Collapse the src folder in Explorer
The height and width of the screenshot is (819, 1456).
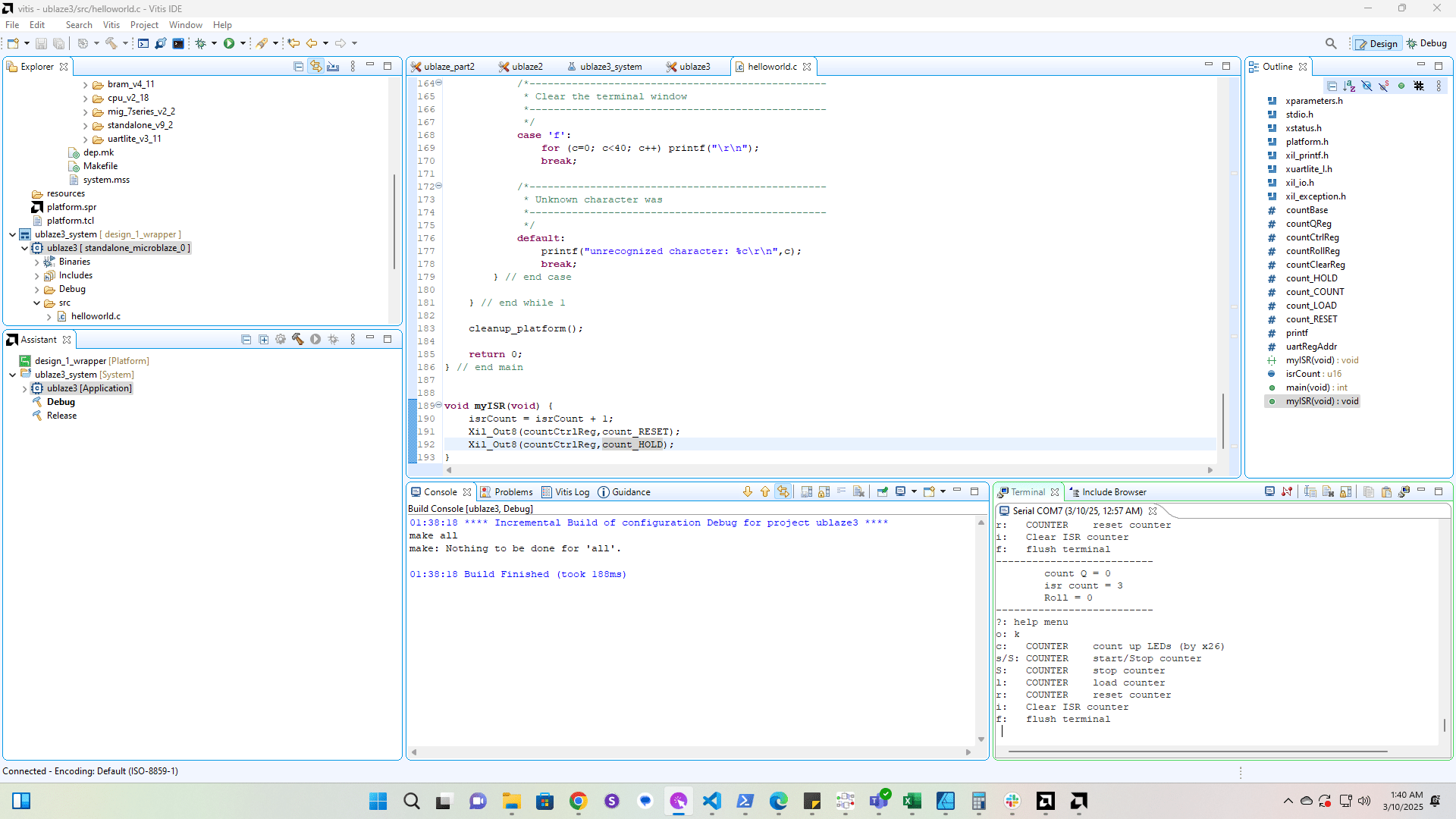[36, 303]
